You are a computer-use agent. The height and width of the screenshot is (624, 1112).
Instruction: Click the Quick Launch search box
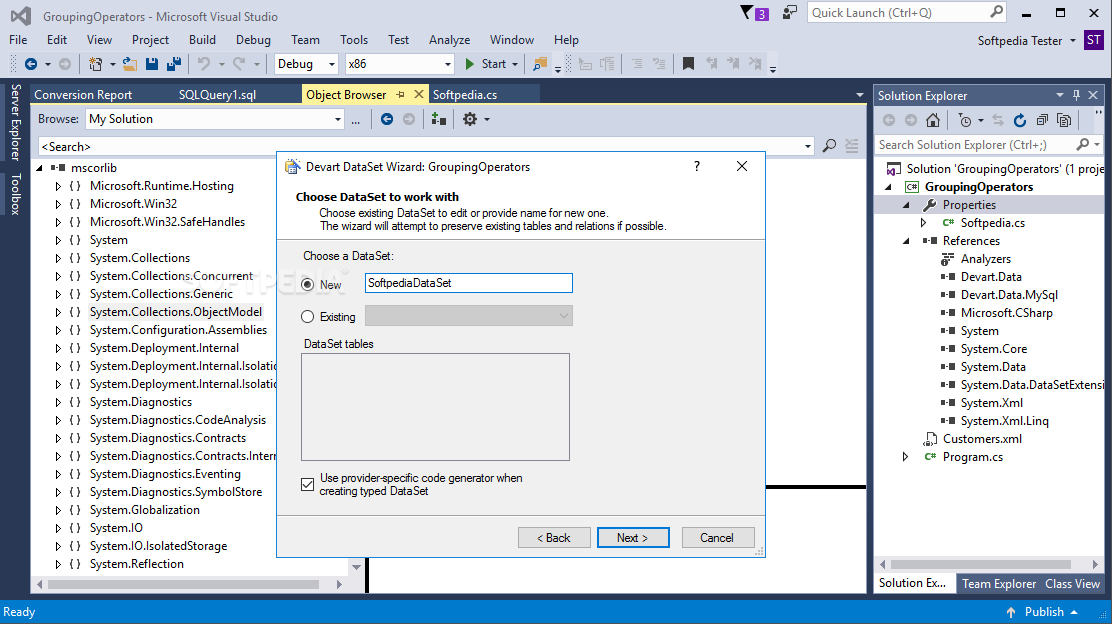906,13
